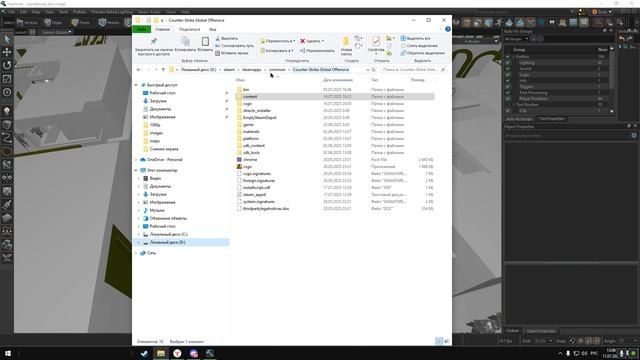Click the Copy (Копировать) ribbon icon

pos(185,44)
